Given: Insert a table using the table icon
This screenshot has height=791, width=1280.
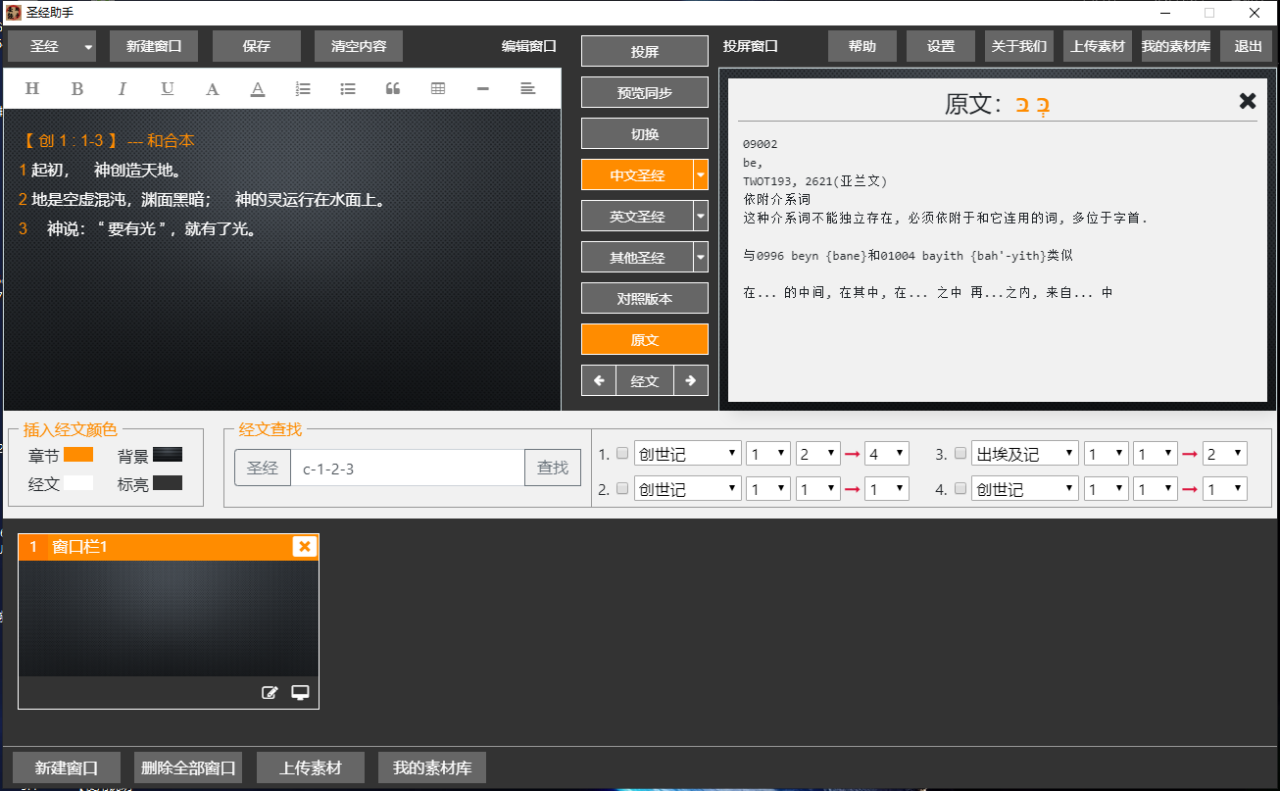Looking at the screenshot, I should (438, 89).
